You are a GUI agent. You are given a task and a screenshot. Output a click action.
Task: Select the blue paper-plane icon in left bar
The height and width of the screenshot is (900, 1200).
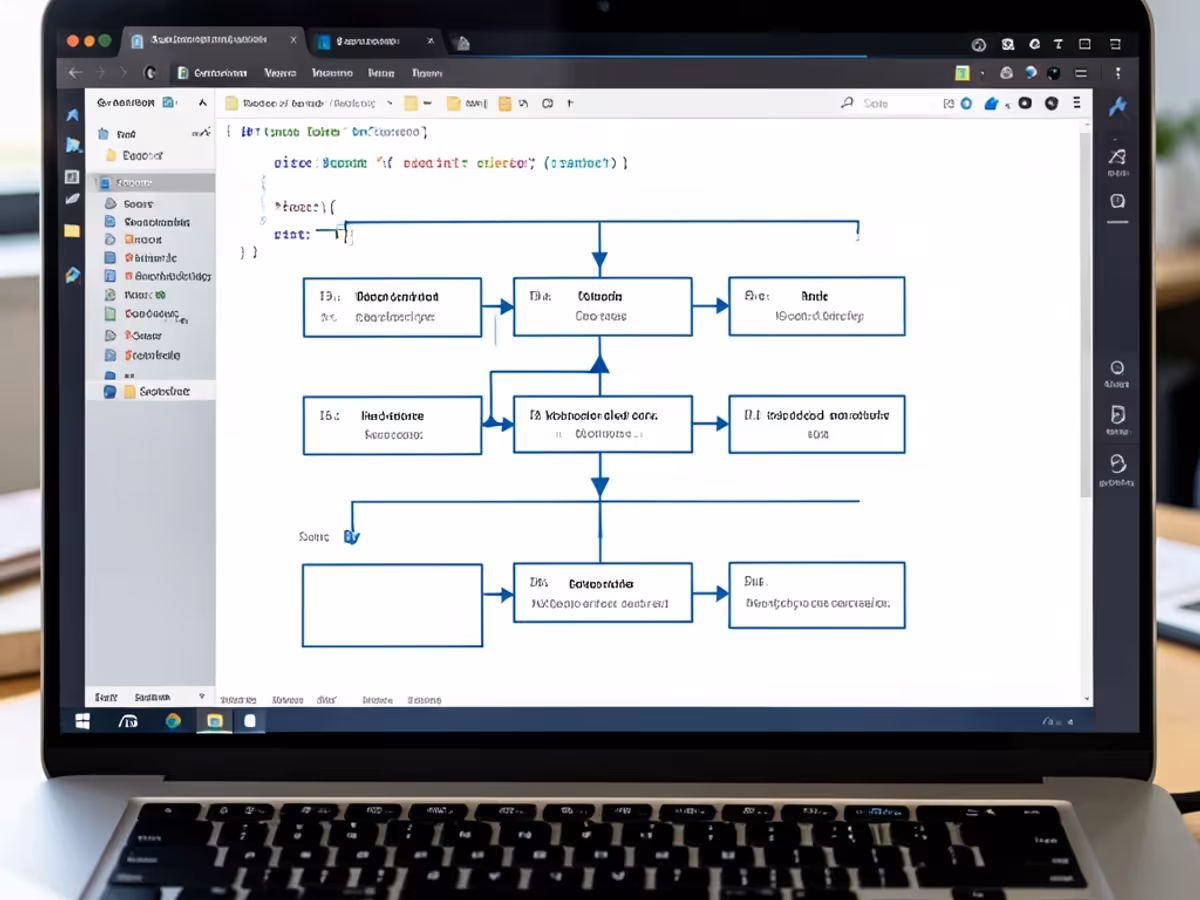pyautogui.click(x=72, y=115)
